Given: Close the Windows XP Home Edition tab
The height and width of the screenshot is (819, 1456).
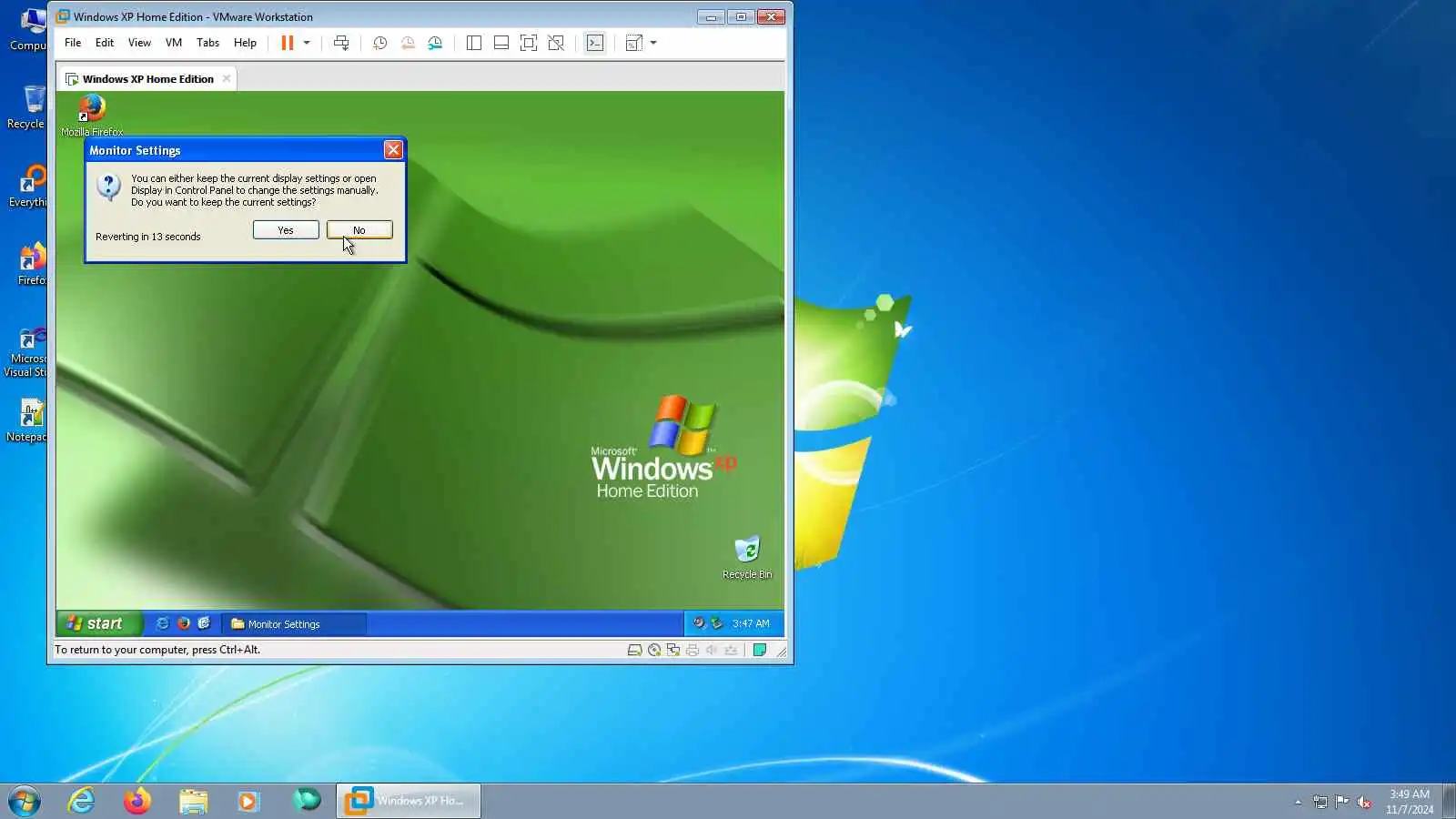Looking at the screenshot, I should pos(227,78).
